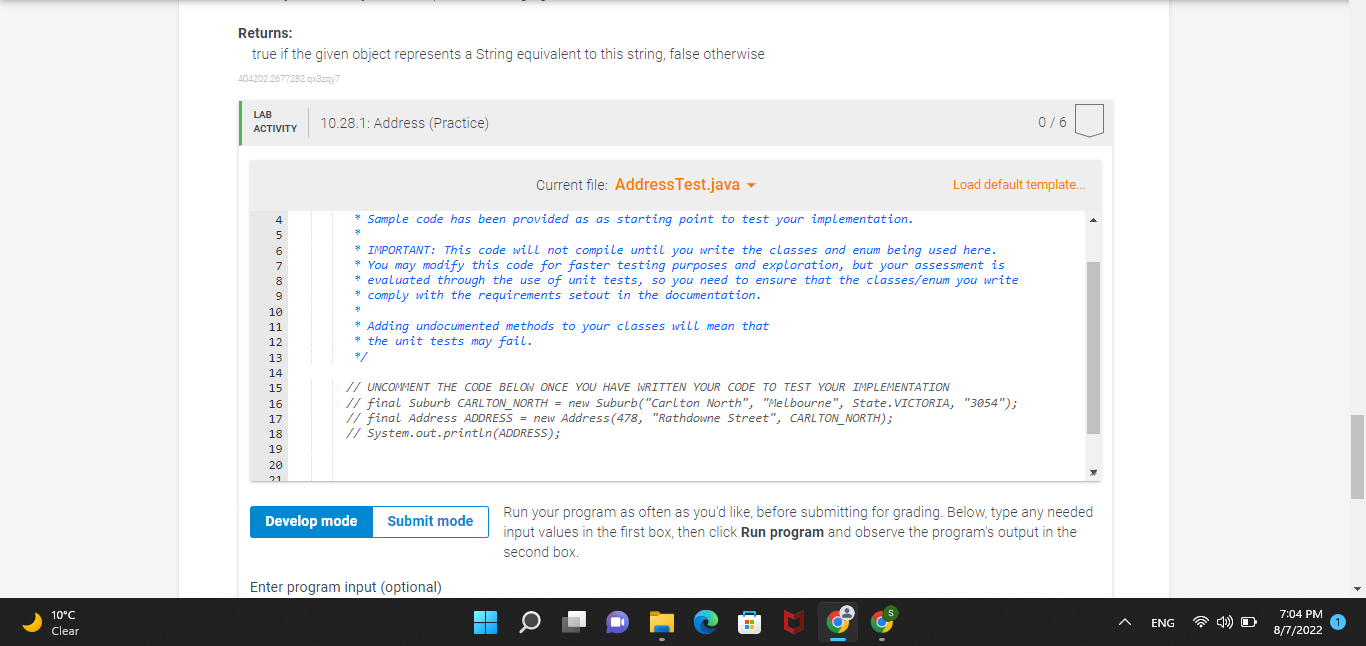Open the Windows Start menu
Viewport: 1366px width, 646px height.
(484, 622)
